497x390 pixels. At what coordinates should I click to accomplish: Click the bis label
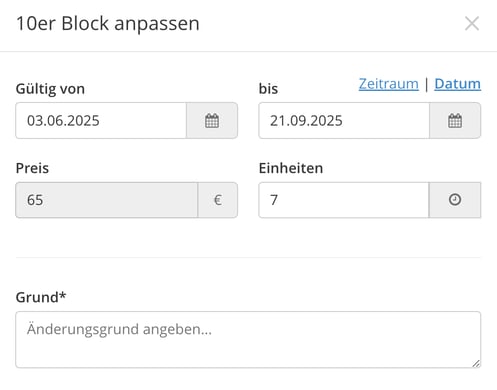(268, 89)
